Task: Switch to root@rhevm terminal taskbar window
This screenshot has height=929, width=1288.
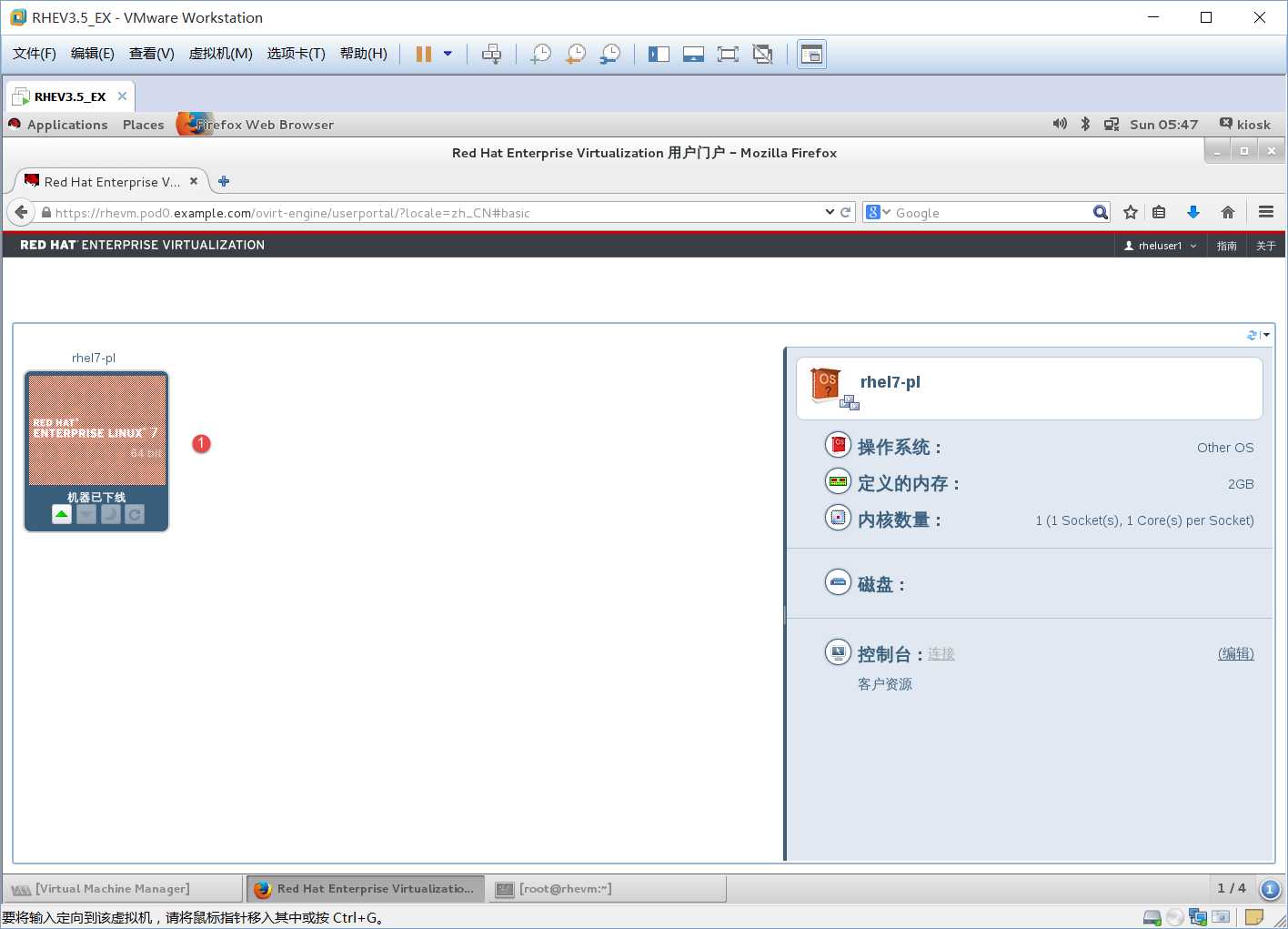Action: (608, 889)
